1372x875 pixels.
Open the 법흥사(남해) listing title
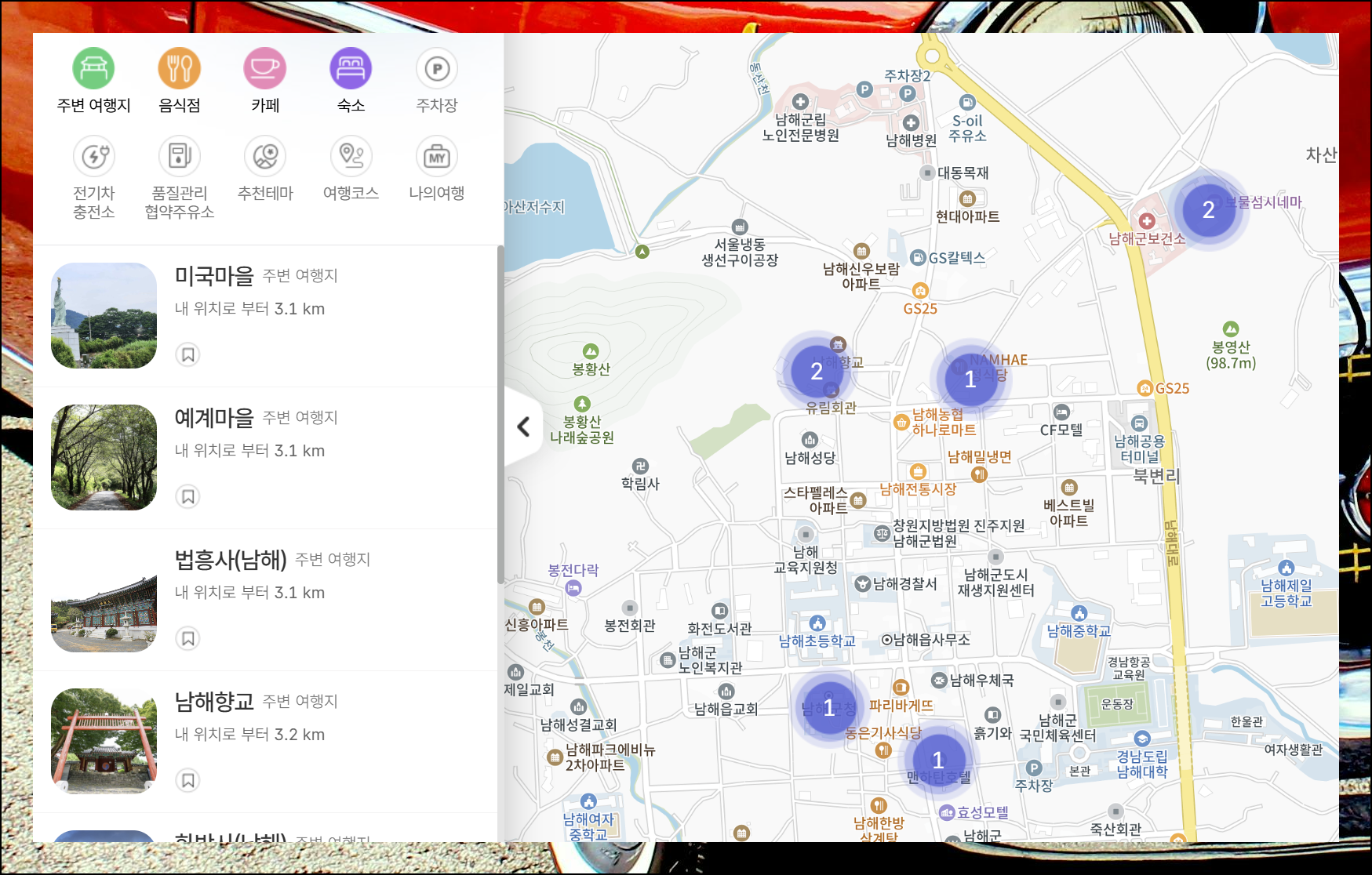point(231,559)
